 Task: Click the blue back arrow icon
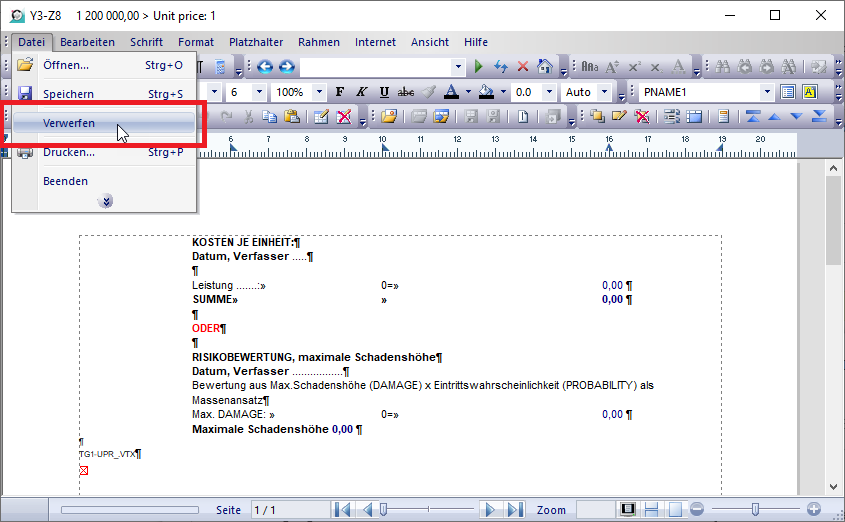[265, 67]
